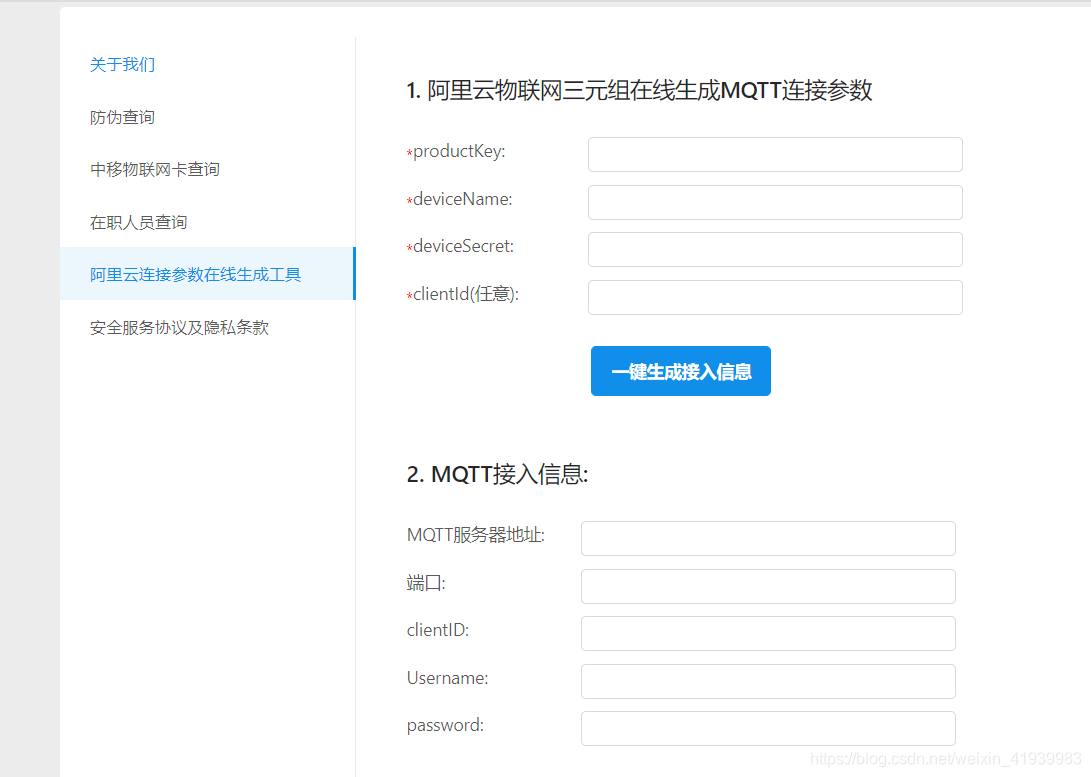Open the 关于我们 sidebar link
Viewport: 1091px width, 777px height.
pos(122,64)
